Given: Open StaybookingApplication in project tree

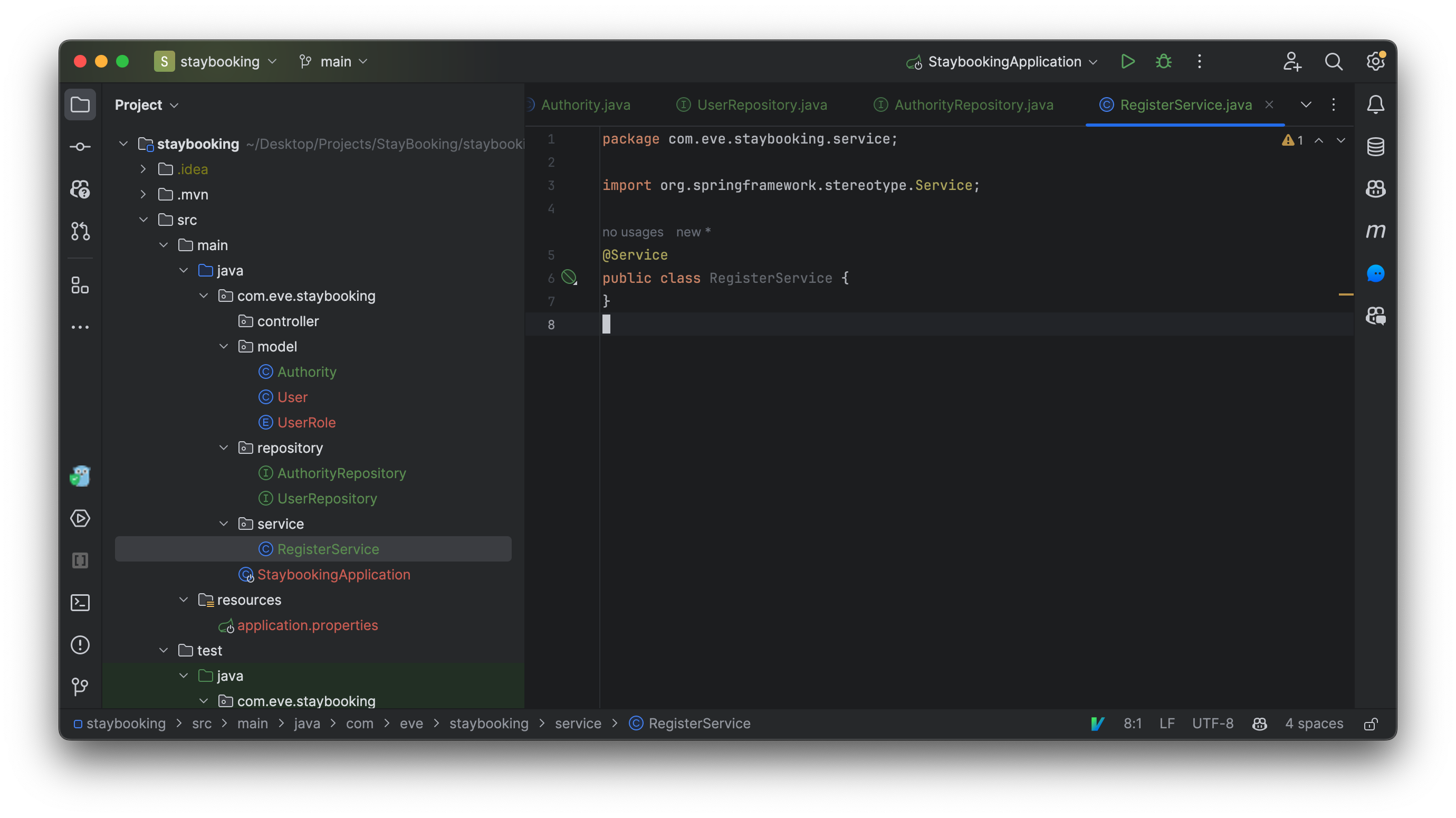Looking at the screenshot, I should tap(333, 574).
